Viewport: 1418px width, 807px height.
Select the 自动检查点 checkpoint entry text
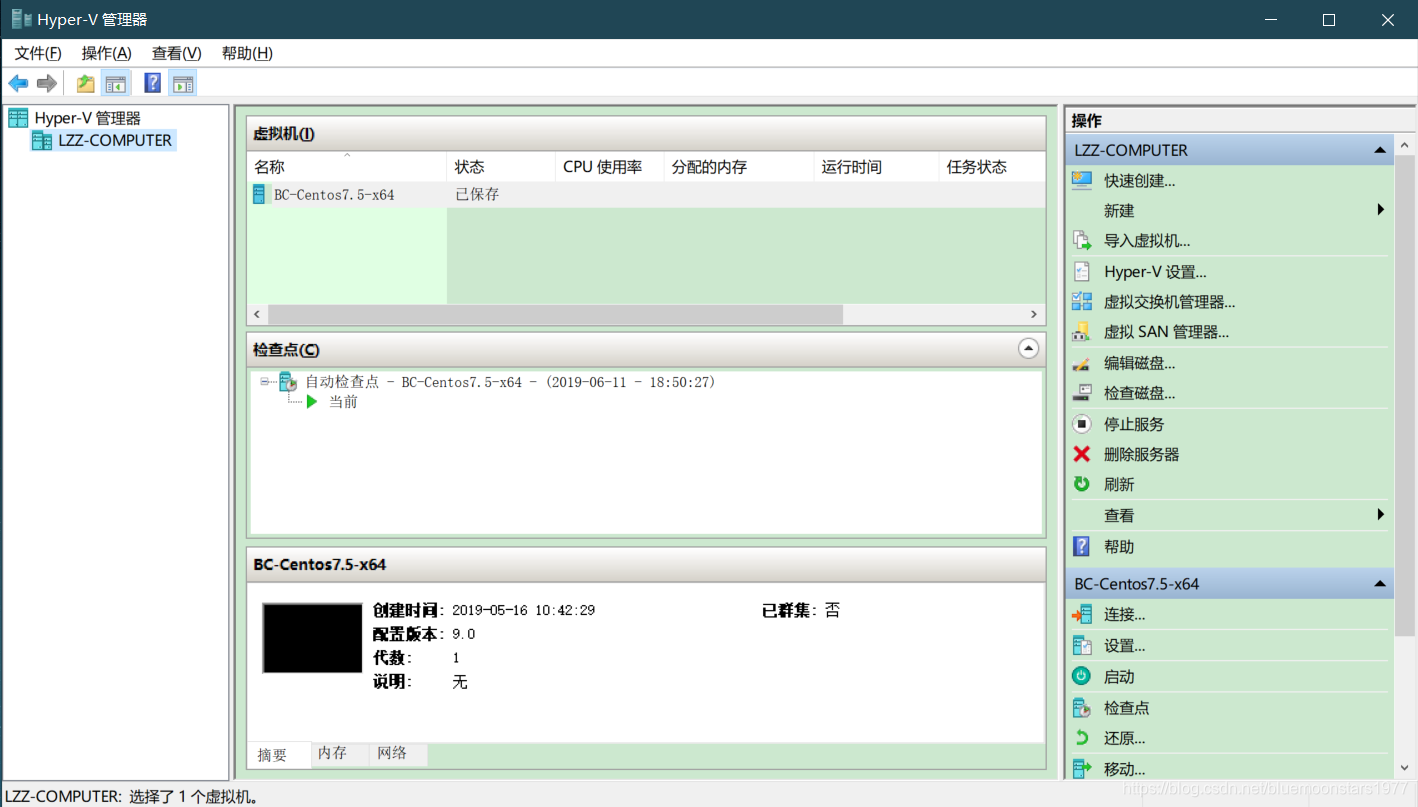pyautogui.click(x=510, y=382)
